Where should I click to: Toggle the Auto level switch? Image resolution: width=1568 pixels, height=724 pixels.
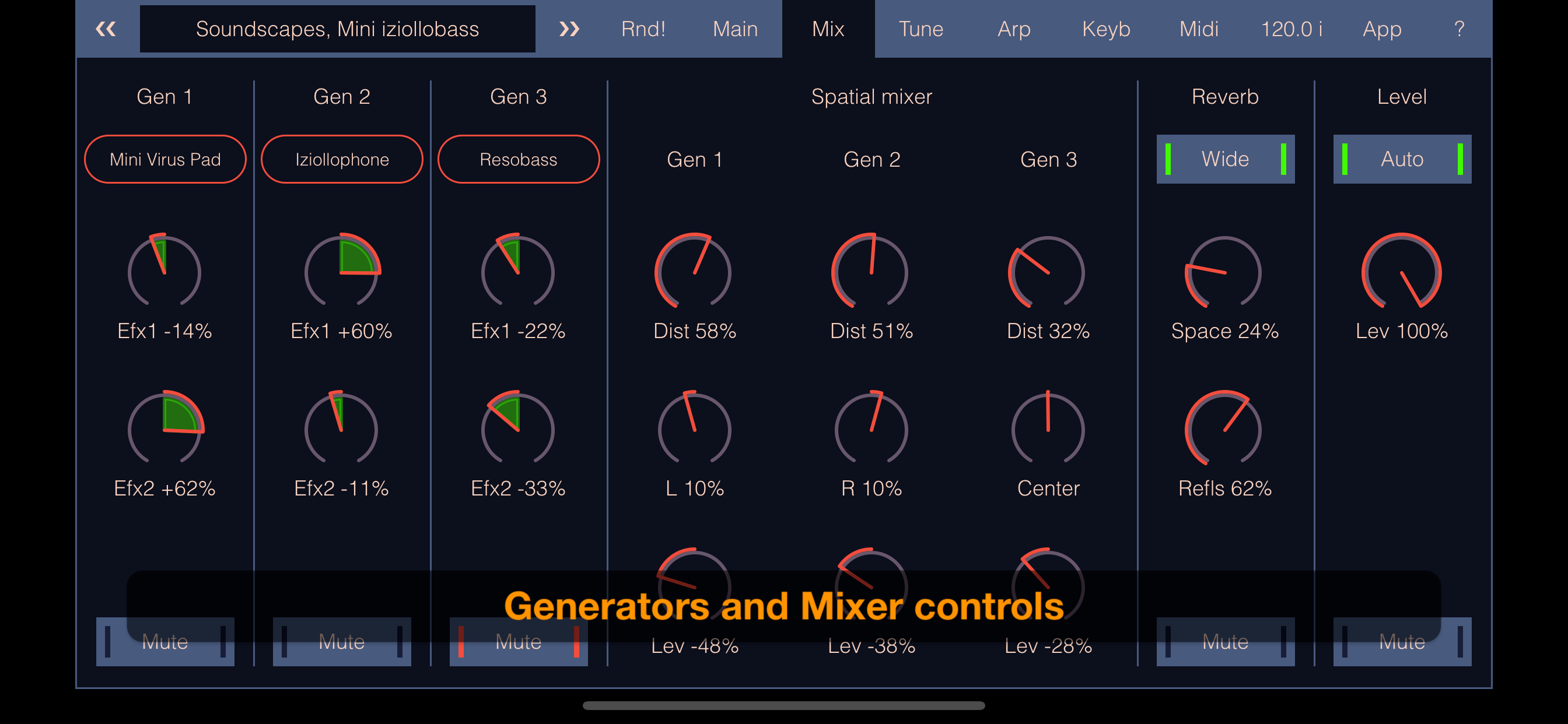pyautogui.click(x=1402, y=159)
